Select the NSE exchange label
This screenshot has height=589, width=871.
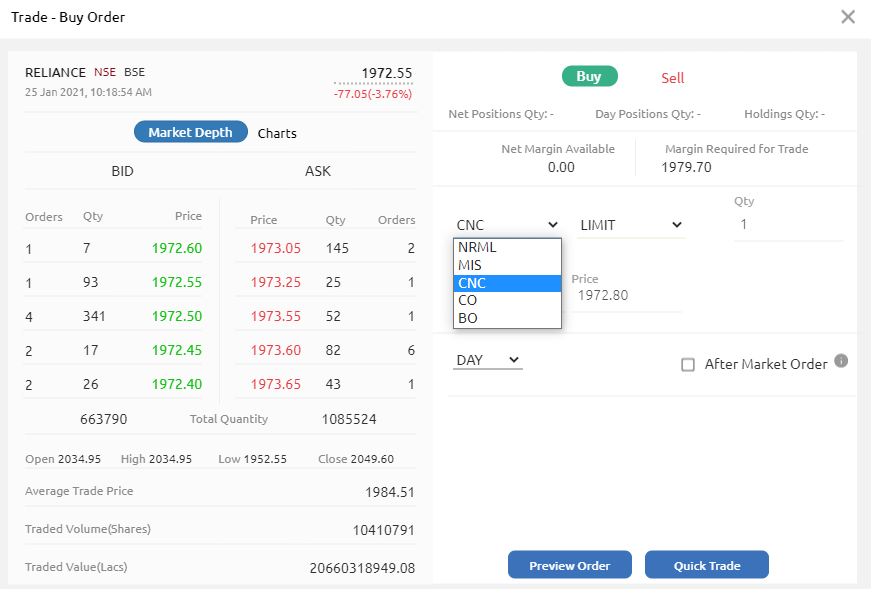point(102,72)
